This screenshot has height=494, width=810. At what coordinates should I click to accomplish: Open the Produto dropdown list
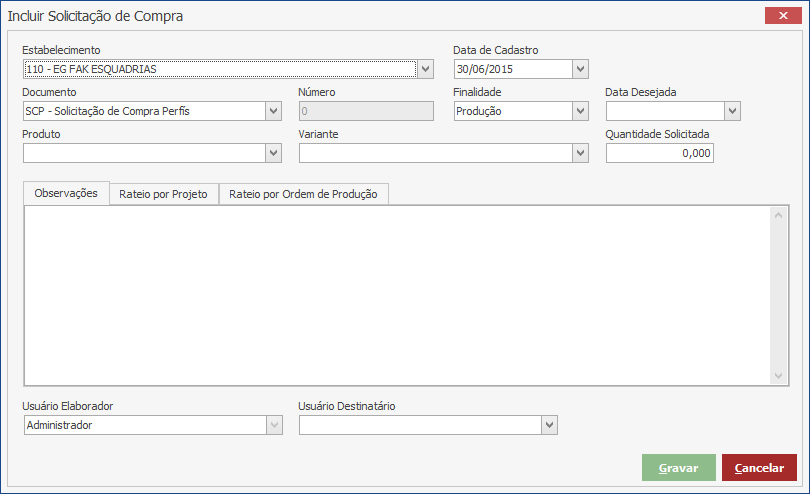(x=273, y=153)
